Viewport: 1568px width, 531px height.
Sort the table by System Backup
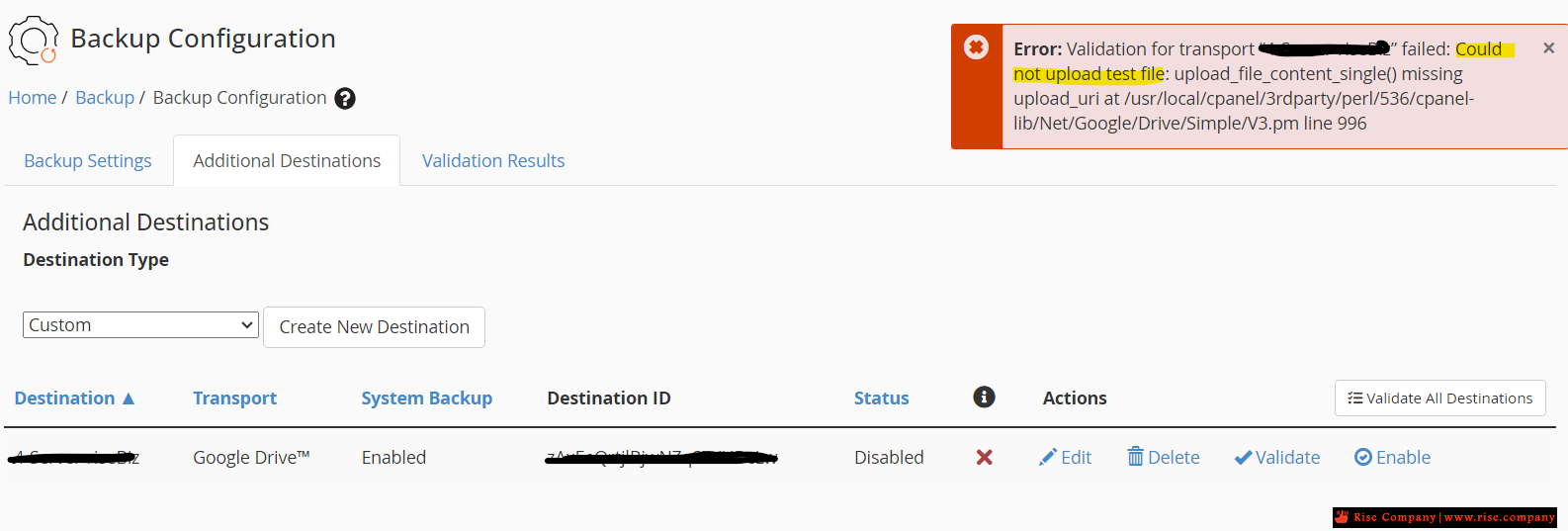click(426, 398)
